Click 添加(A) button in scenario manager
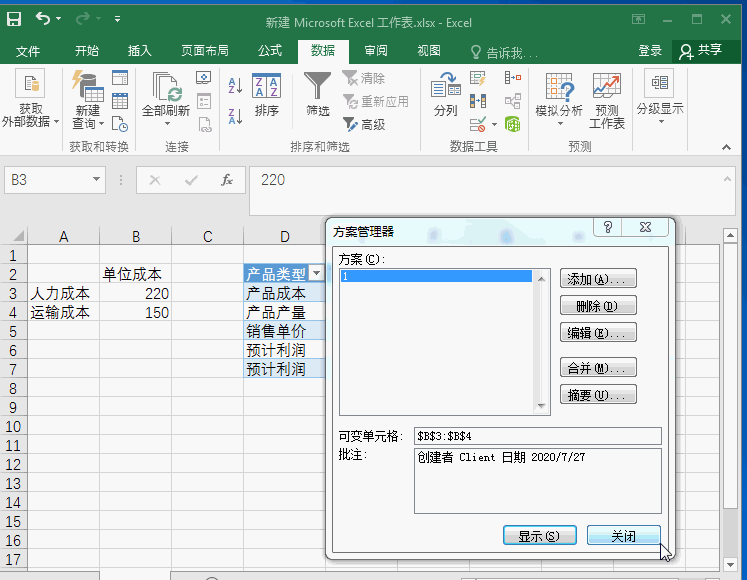 tap(598, 279)
